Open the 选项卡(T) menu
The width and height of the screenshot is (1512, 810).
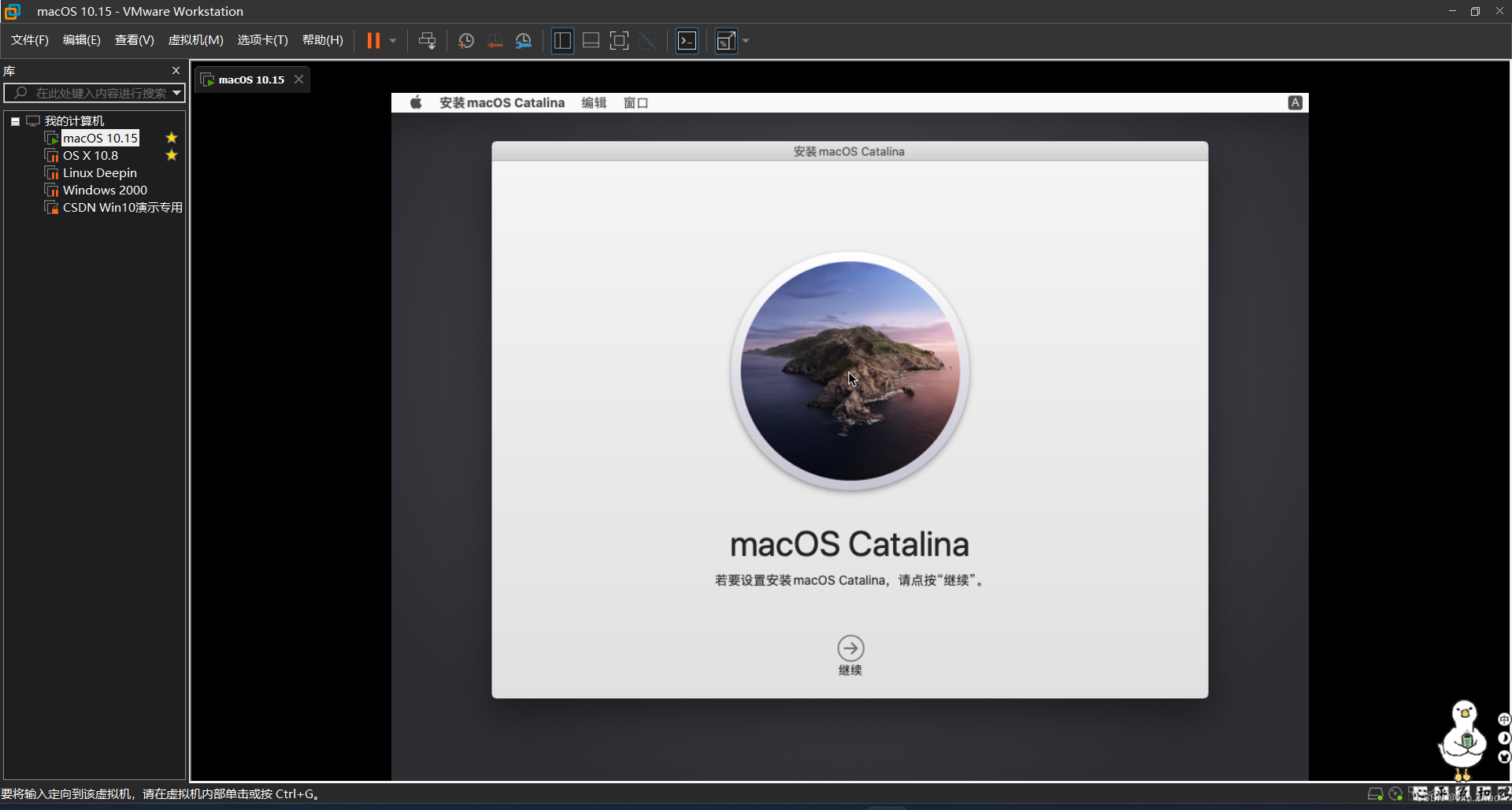click(263, 40)
